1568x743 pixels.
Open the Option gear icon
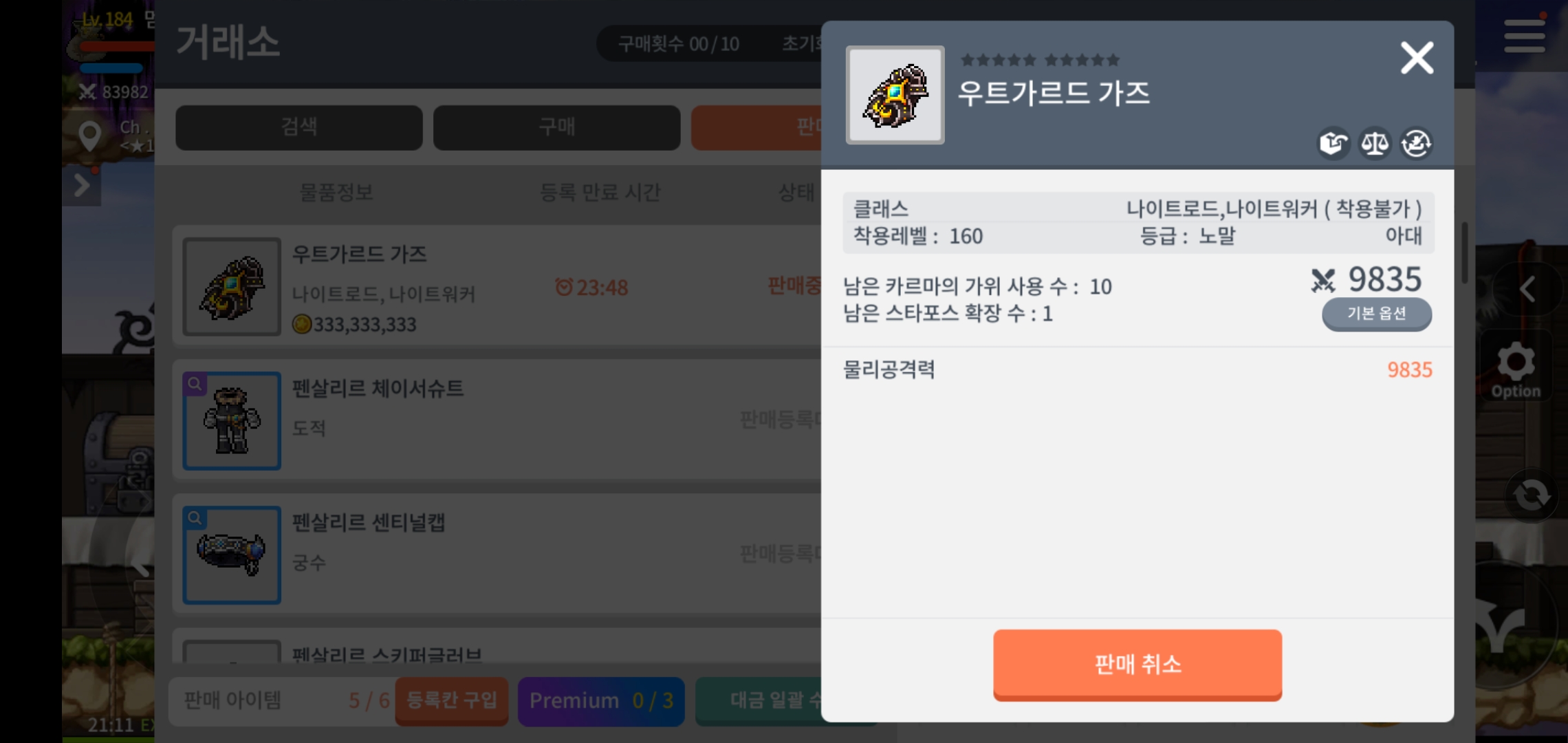[x=1516, y=368]
